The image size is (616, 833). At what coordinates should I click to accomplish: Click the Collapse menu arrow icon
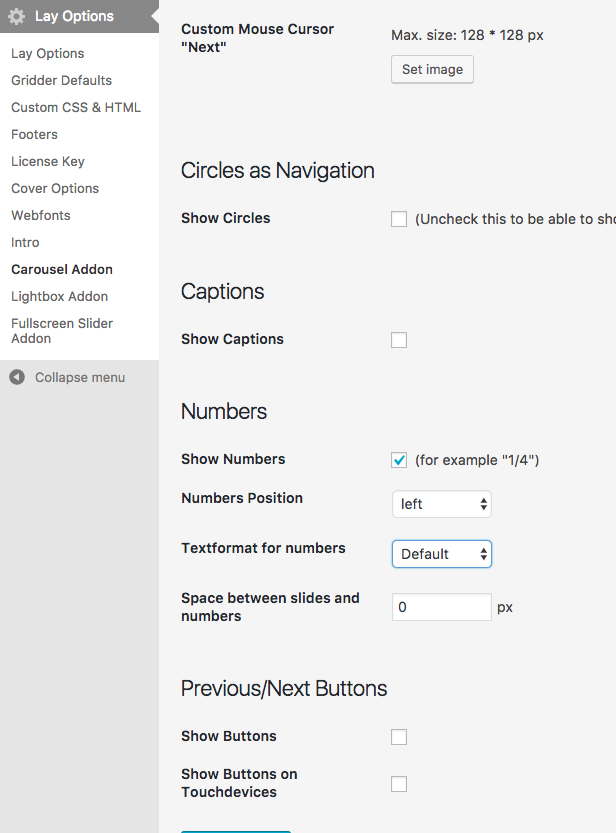(17, 377)
